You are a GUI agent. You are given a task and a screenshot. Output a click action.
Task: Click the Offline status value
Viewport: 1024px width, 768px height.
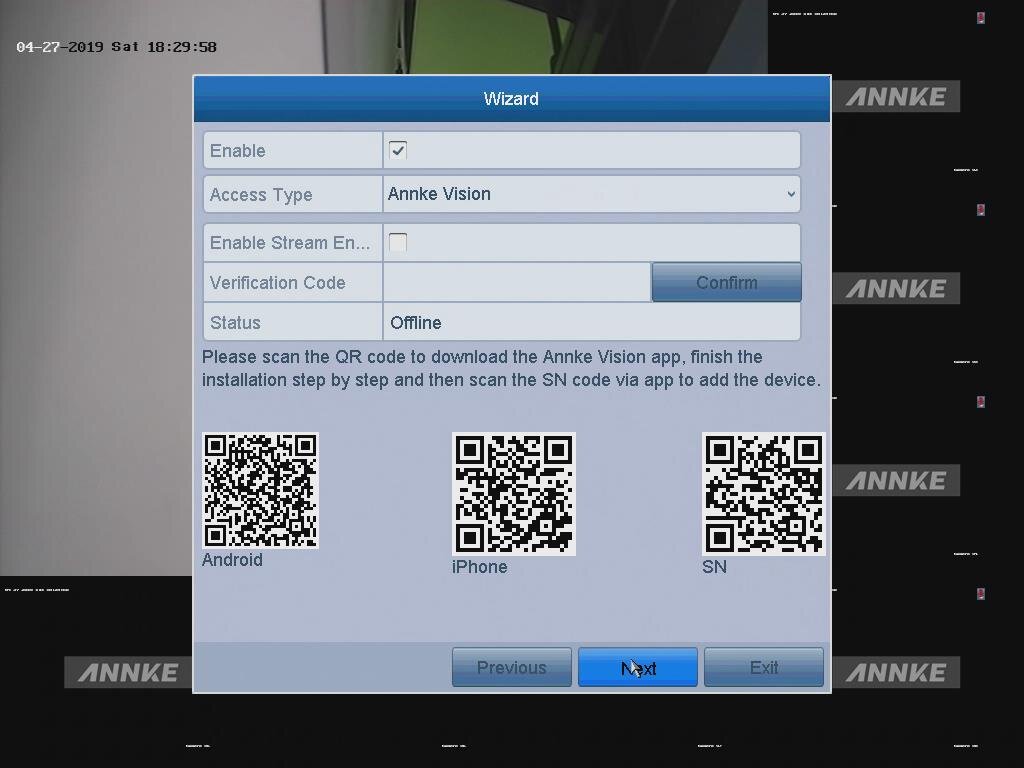(x=415, y=323)
